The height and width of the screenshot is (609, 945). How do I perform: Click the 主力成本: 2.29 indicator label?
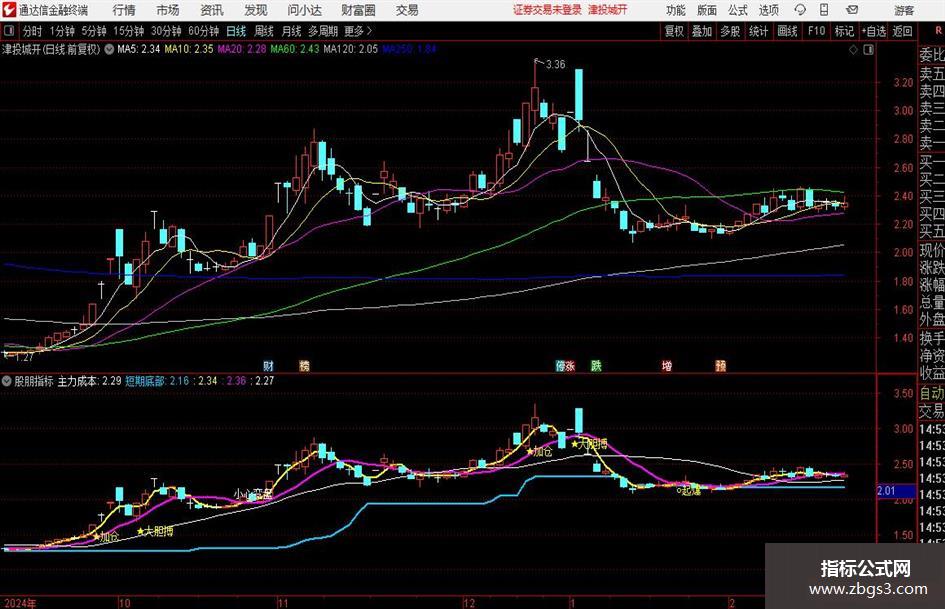click(x=89, y=381)
